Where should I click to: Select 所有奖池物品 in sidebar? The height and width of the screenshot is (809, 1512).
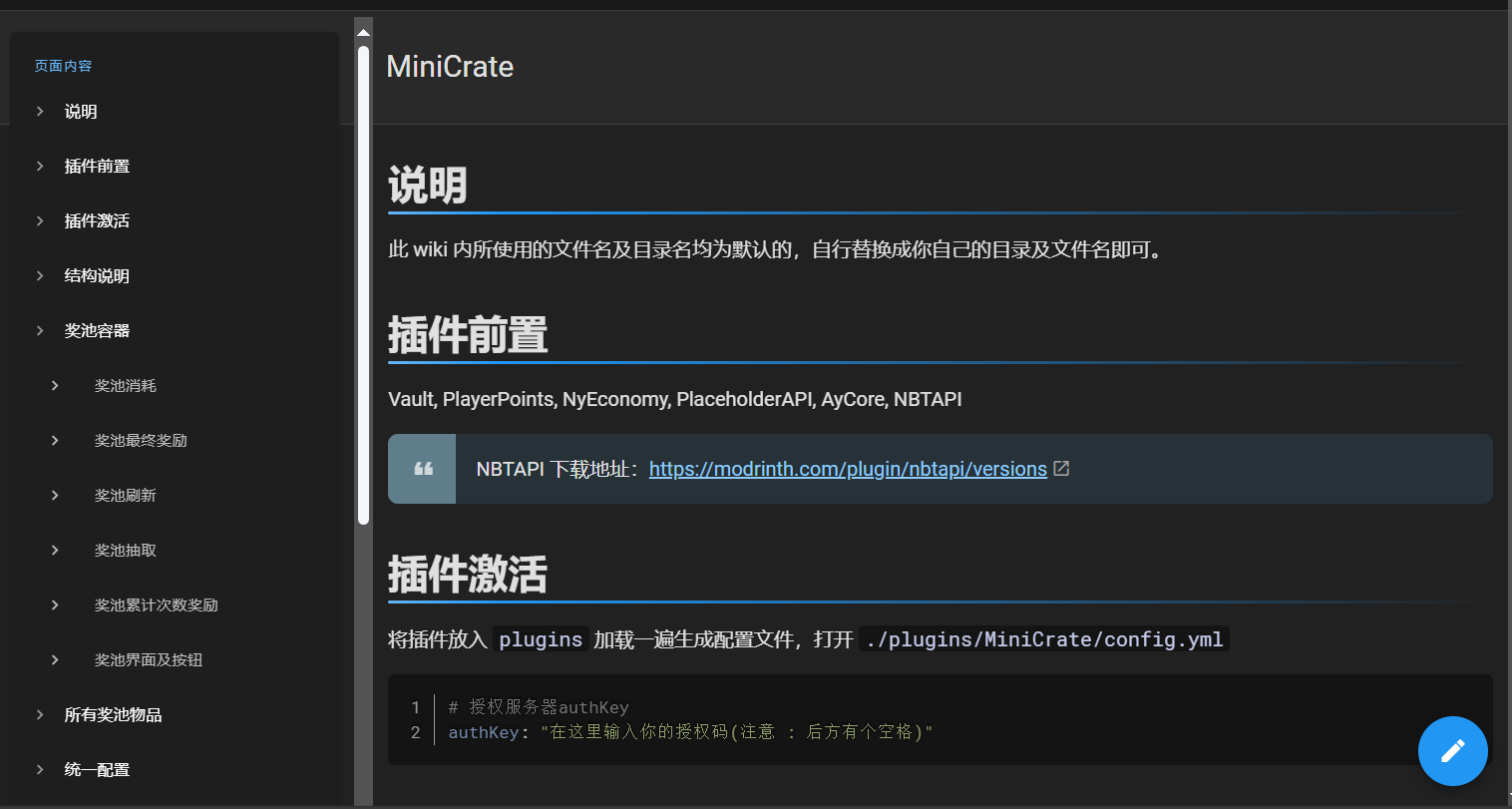pyautogui.click(x=113, y=715)
